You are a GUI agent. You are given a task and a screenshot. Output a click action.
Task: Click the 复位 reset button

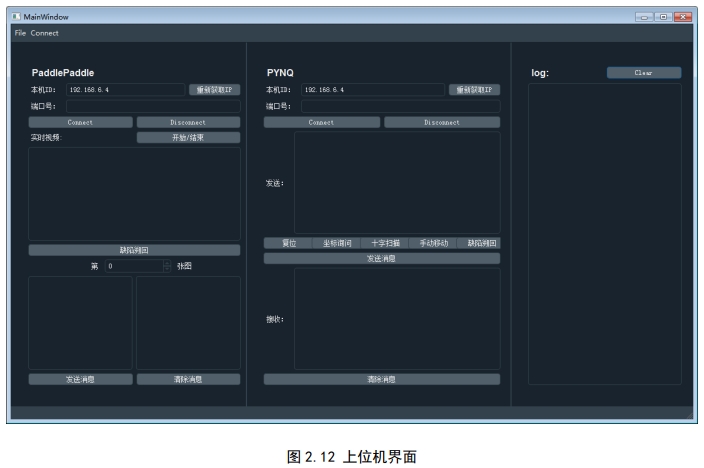(x=288, y=243)
